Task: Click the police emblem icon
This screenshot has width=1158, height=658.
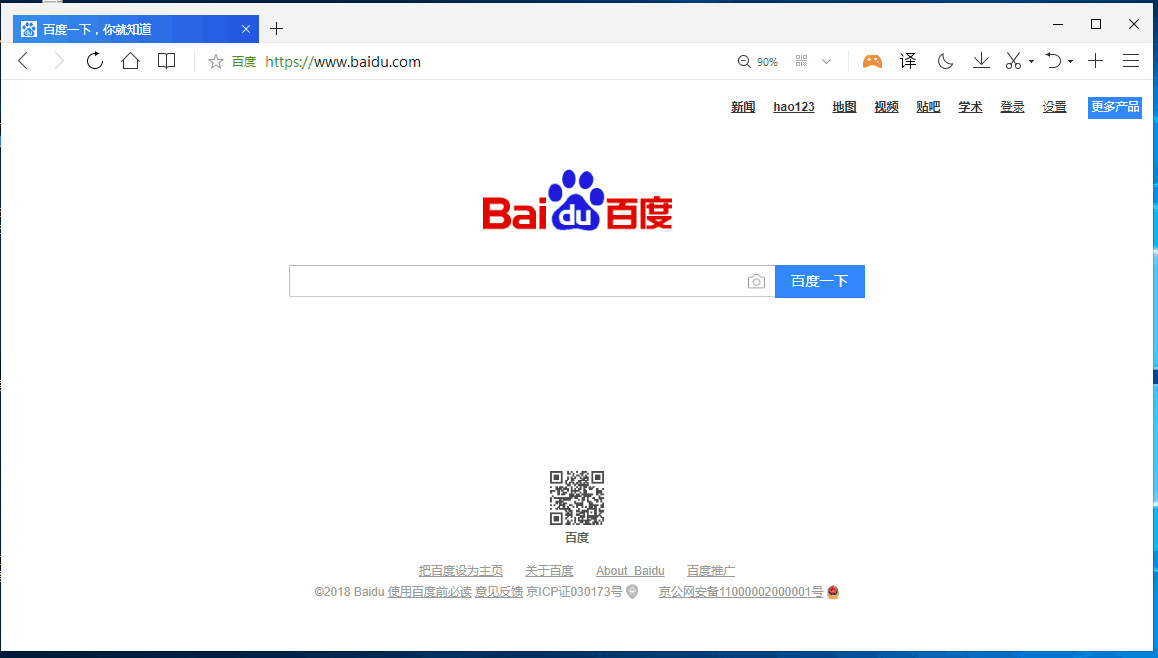Action: coord(833,592)
